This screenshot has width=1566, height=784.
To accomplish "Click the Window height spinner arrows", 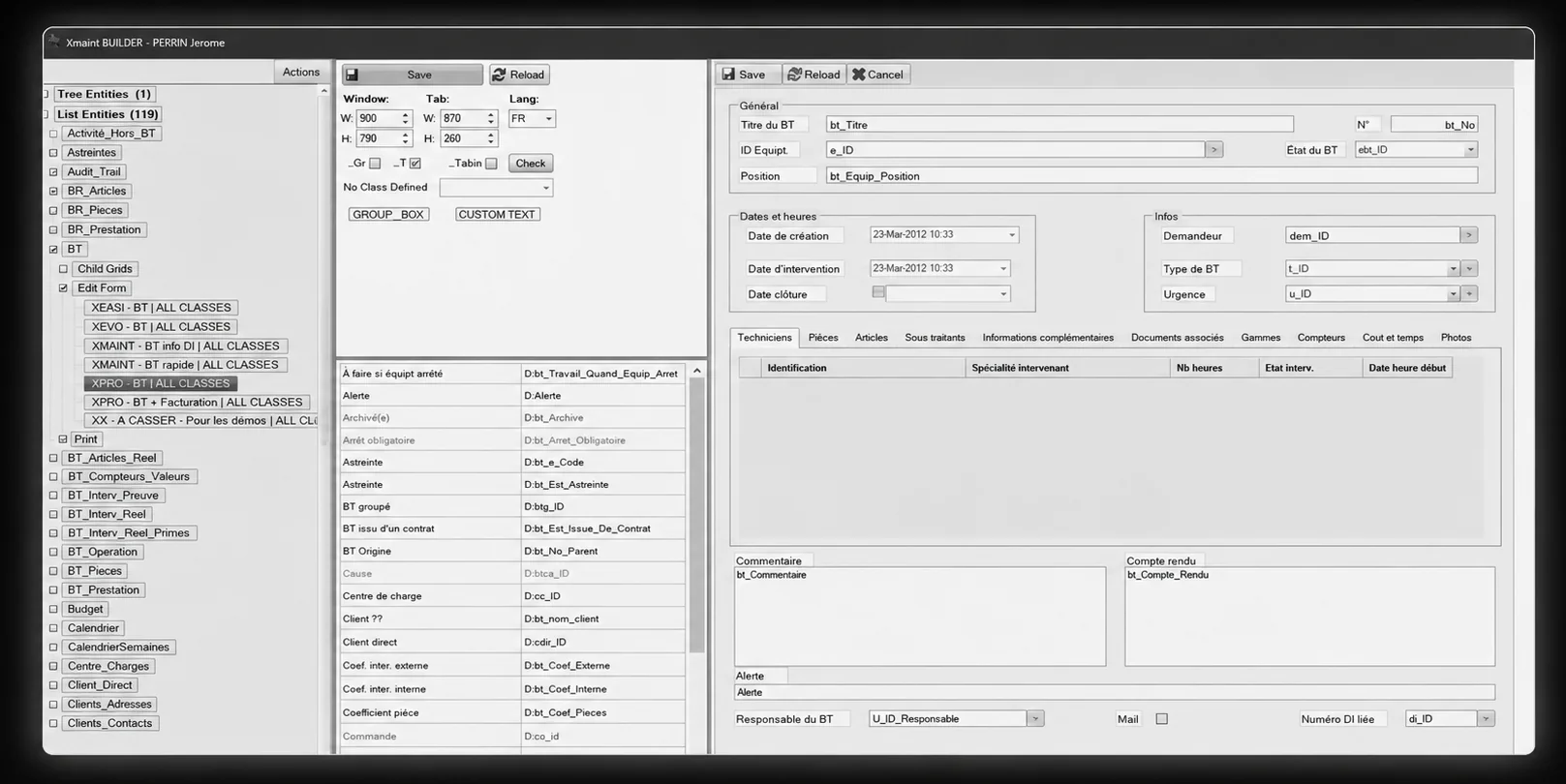I will point(405,139).
